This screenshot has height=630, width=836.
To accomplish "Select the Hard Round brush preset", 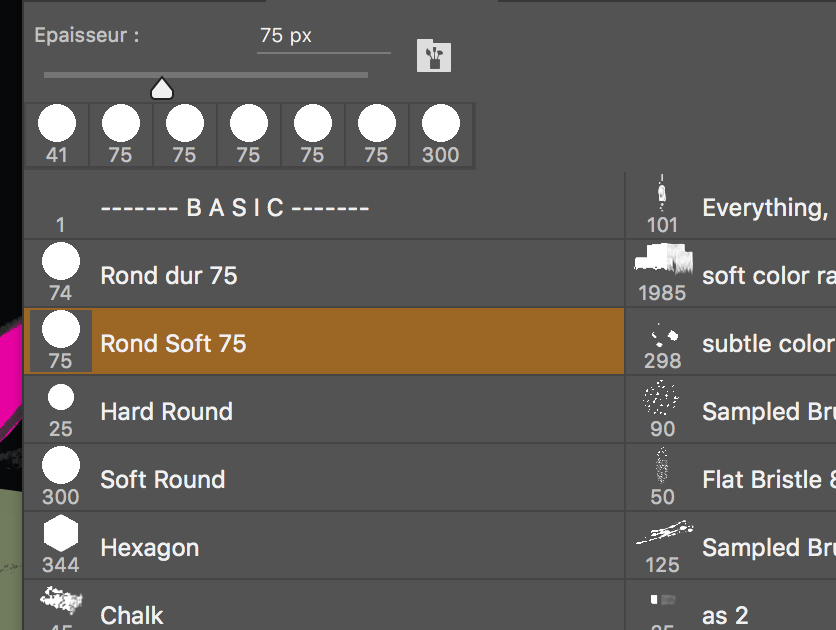I will 166,411.
